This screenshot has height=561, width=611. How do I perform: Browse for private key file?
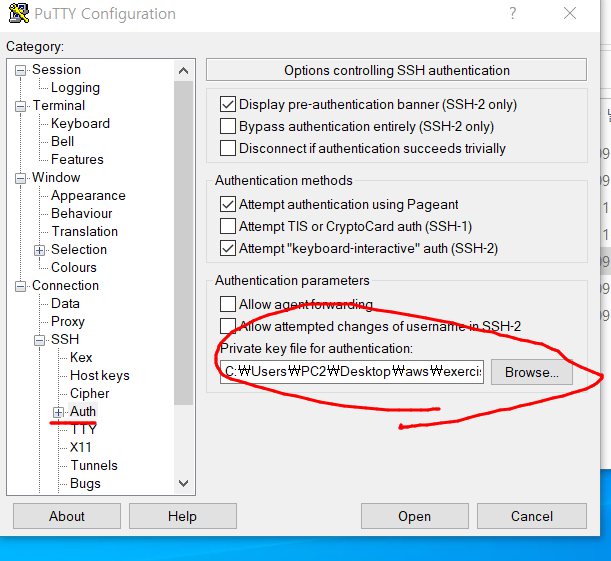532,372
